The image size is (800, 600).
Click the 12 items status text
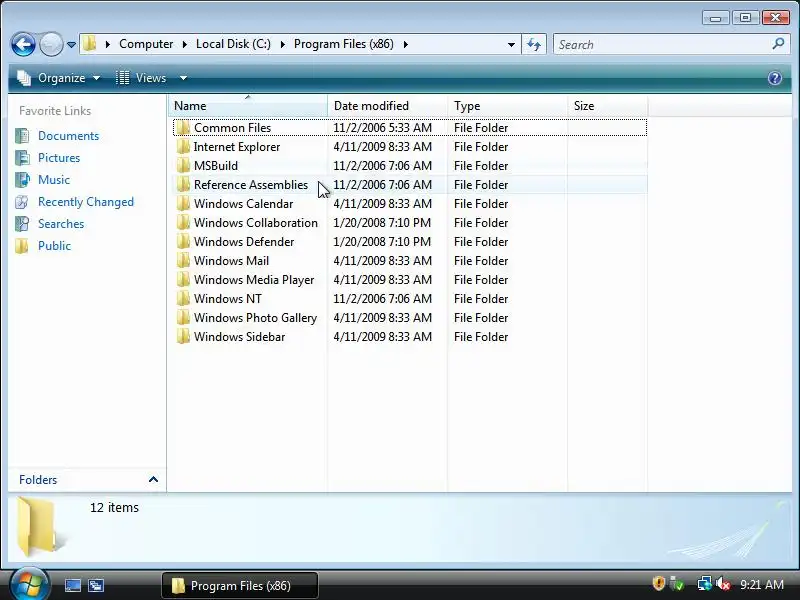[x=114, y=508]
